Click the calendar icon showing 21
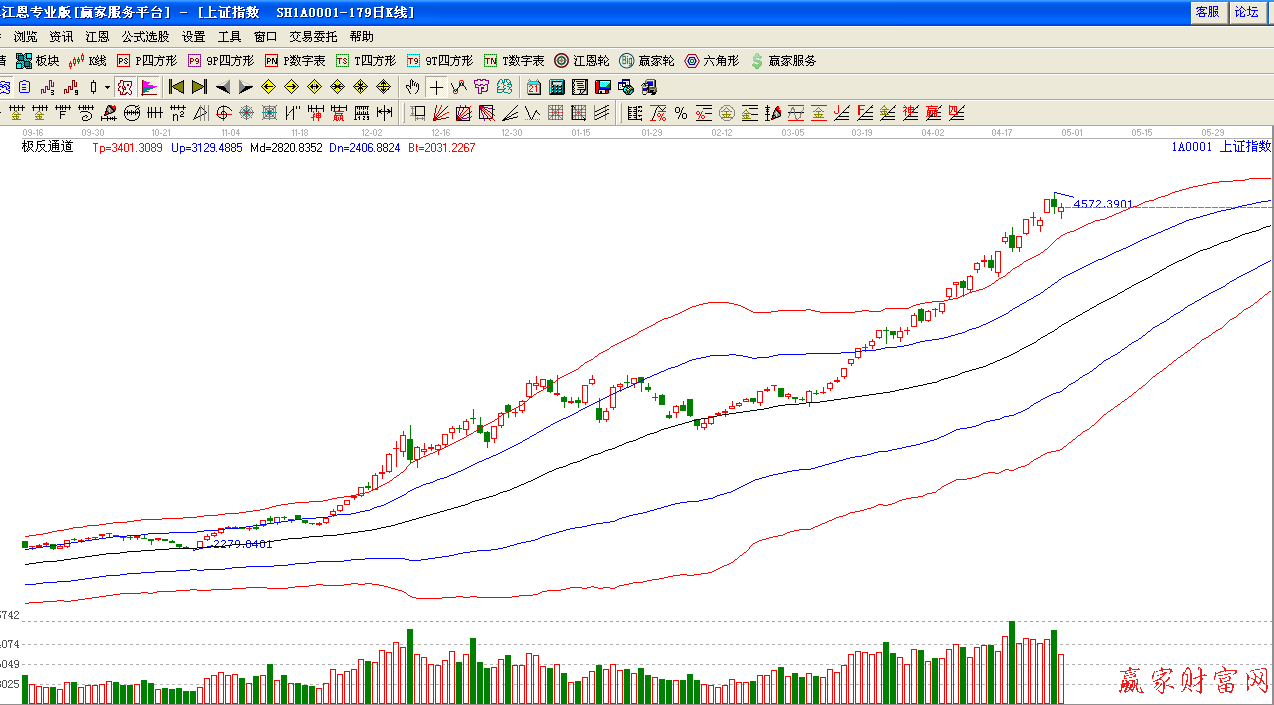Viewport: 1274px width, 705px height. (534, 87)
